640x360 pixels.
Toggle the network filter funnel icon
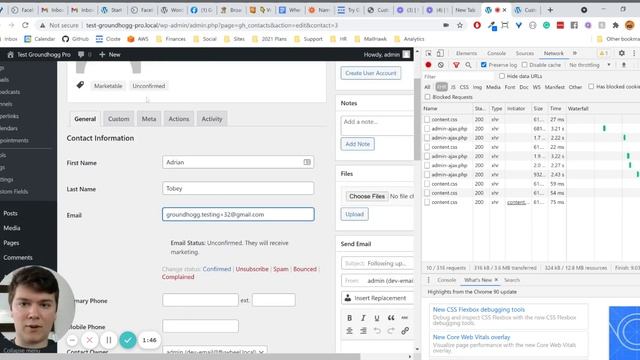tap(456, 65)
